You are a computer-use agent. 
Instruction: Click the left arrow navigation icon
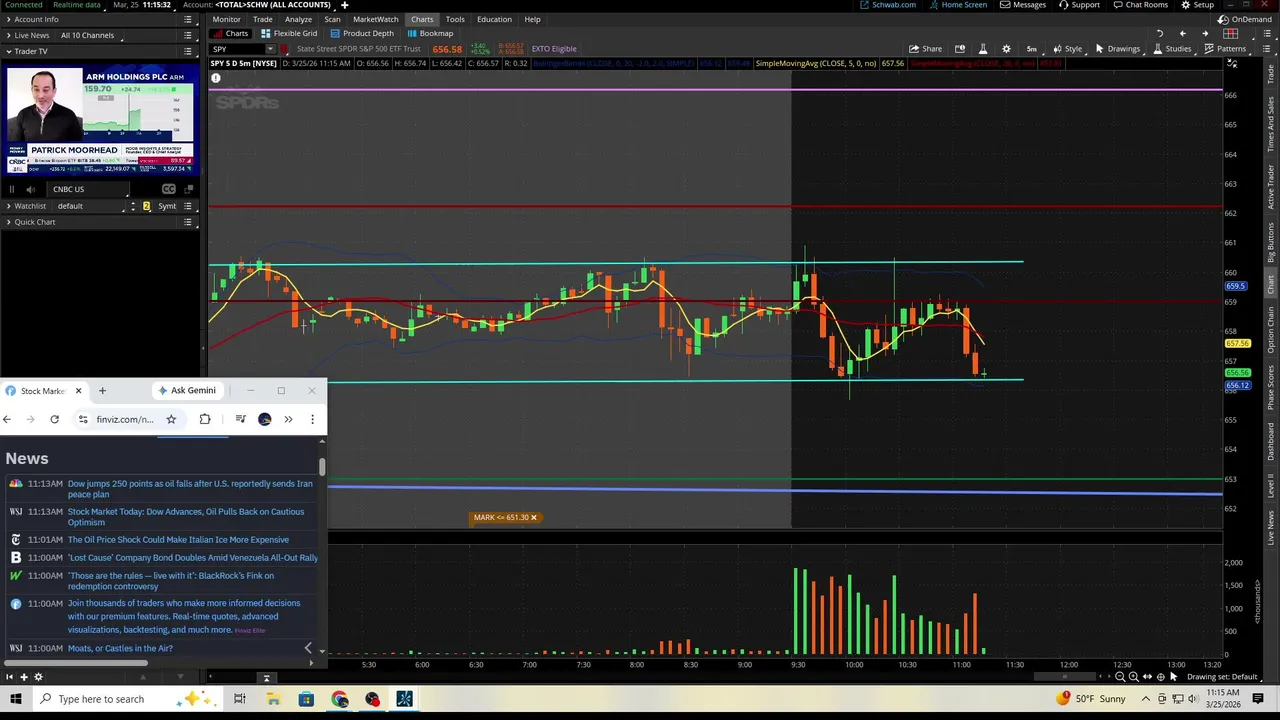point(1182,33)
